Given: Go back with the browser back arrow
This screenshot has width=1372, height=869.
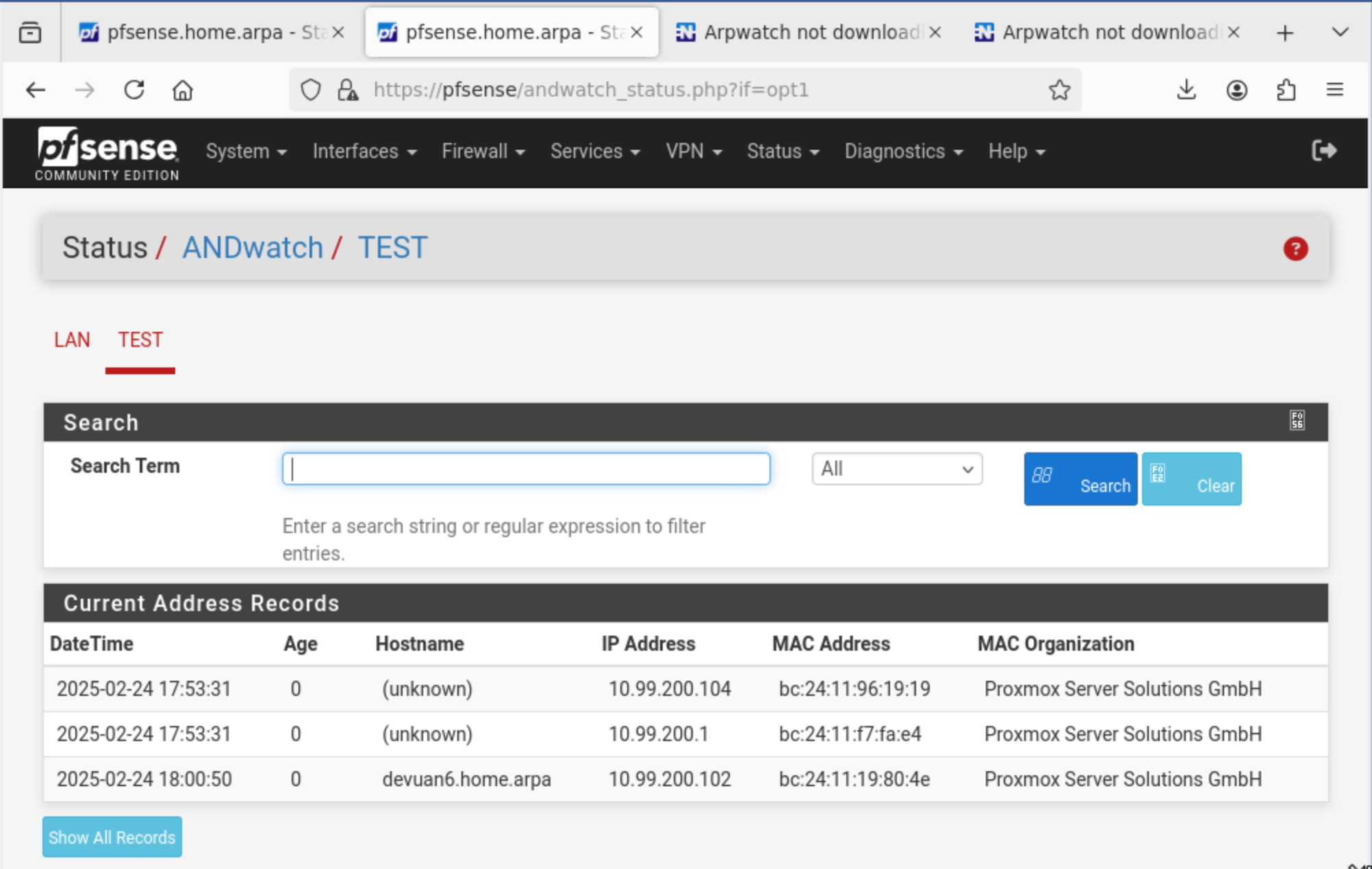Looking at the screenshot, I should 36,90.
